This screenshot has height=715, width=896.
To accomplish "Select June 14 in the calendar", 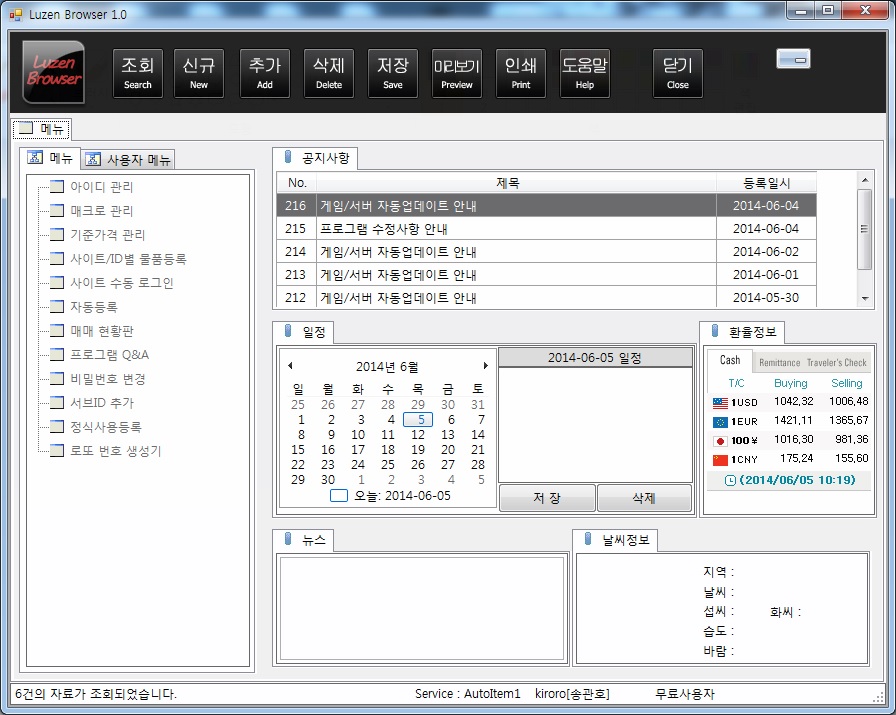I will (478, 435).
